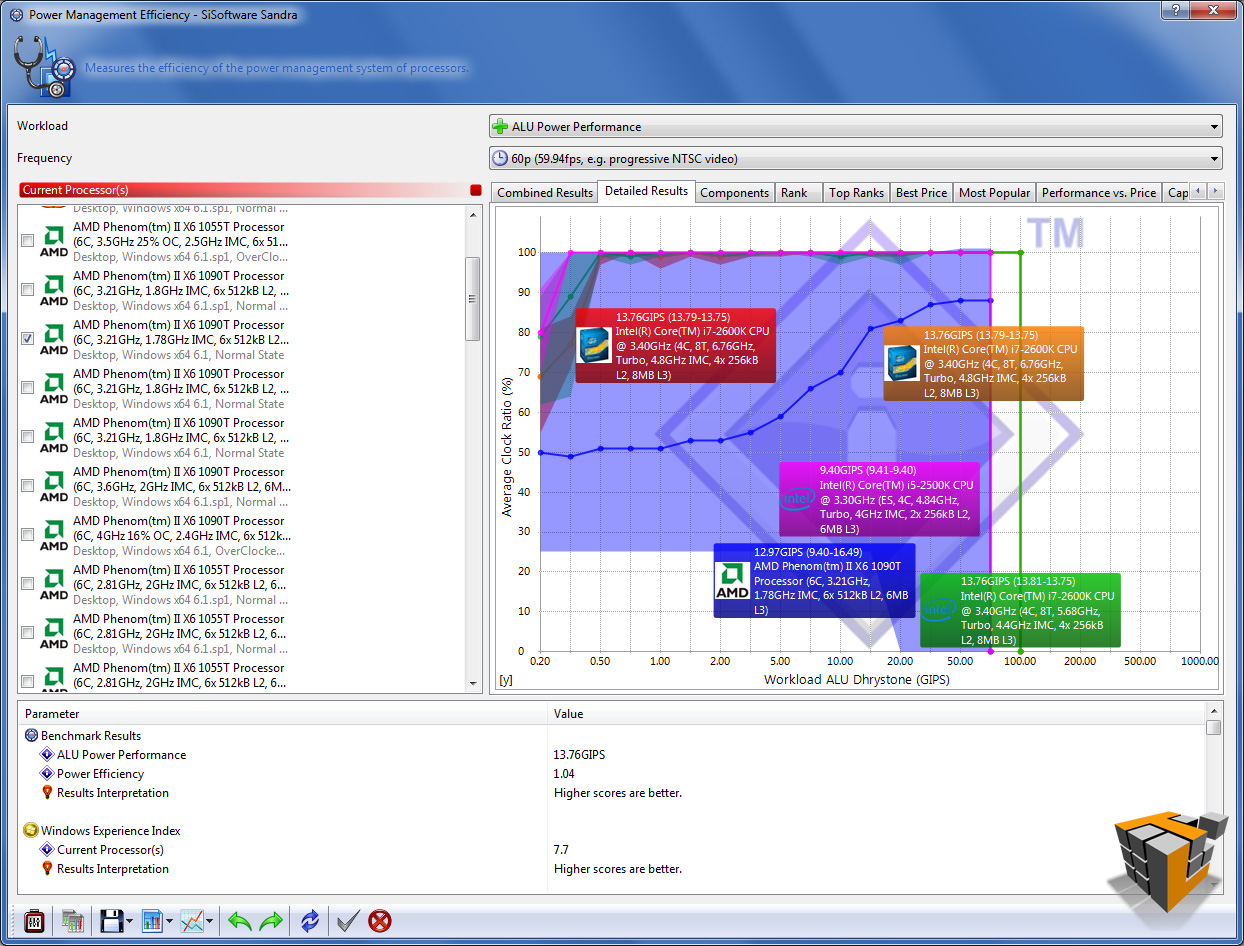Click the floppy disk save icon

110,921
